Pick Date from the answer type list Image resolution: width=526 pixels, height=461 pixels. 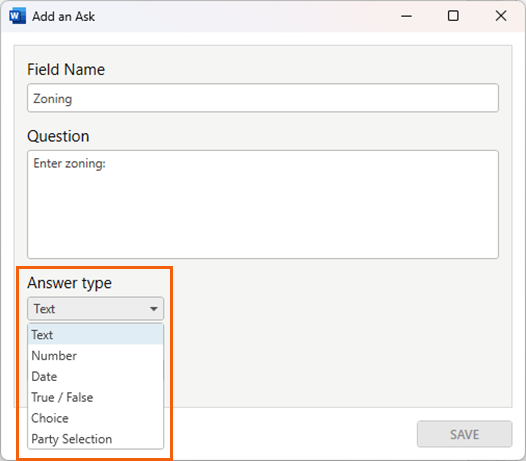tap(96, 376)
